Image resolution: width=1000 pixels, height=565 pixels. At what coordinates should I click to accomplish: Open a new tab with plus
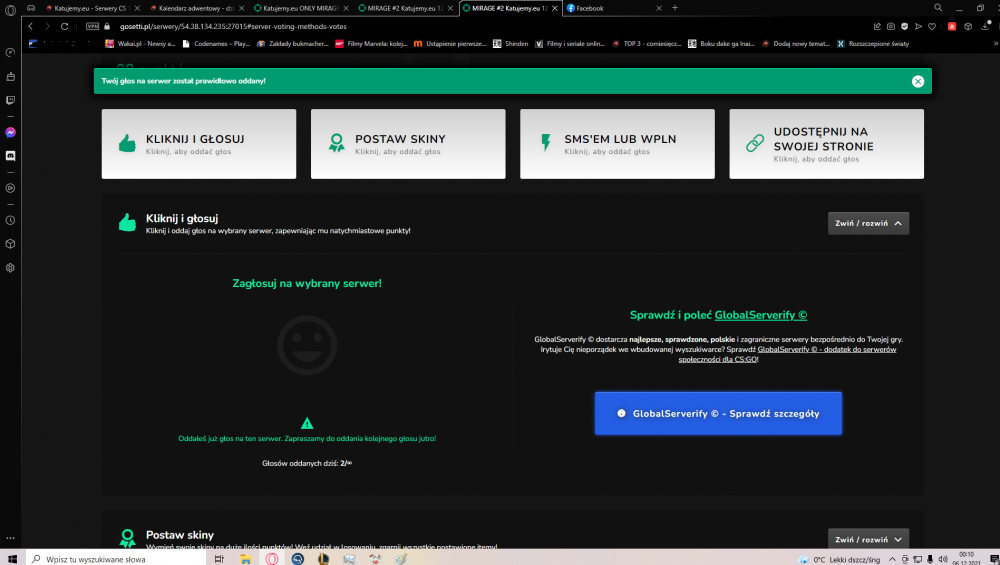tap(675, 8)
